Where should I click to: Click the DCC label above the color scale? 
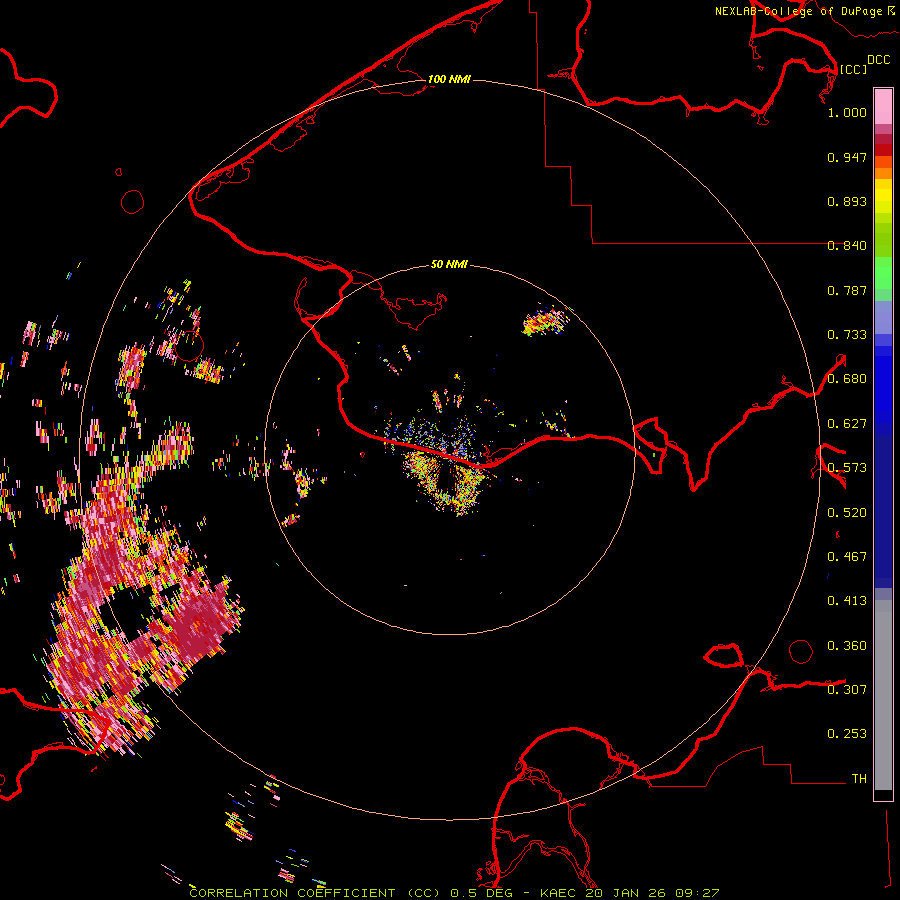point(878,60)
